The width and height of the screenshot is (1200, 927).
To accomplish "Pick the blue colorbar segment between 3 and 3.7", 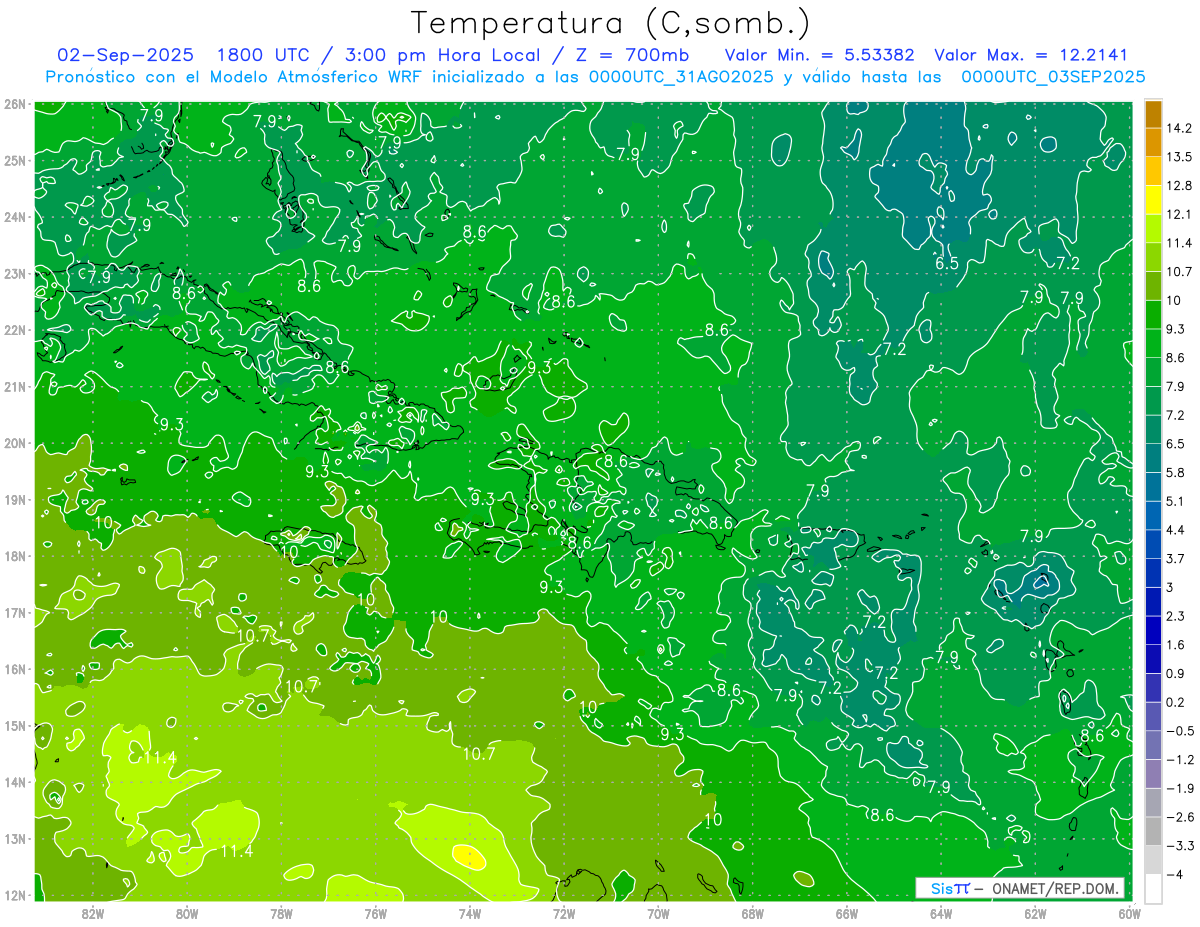I will [1153, 572].
